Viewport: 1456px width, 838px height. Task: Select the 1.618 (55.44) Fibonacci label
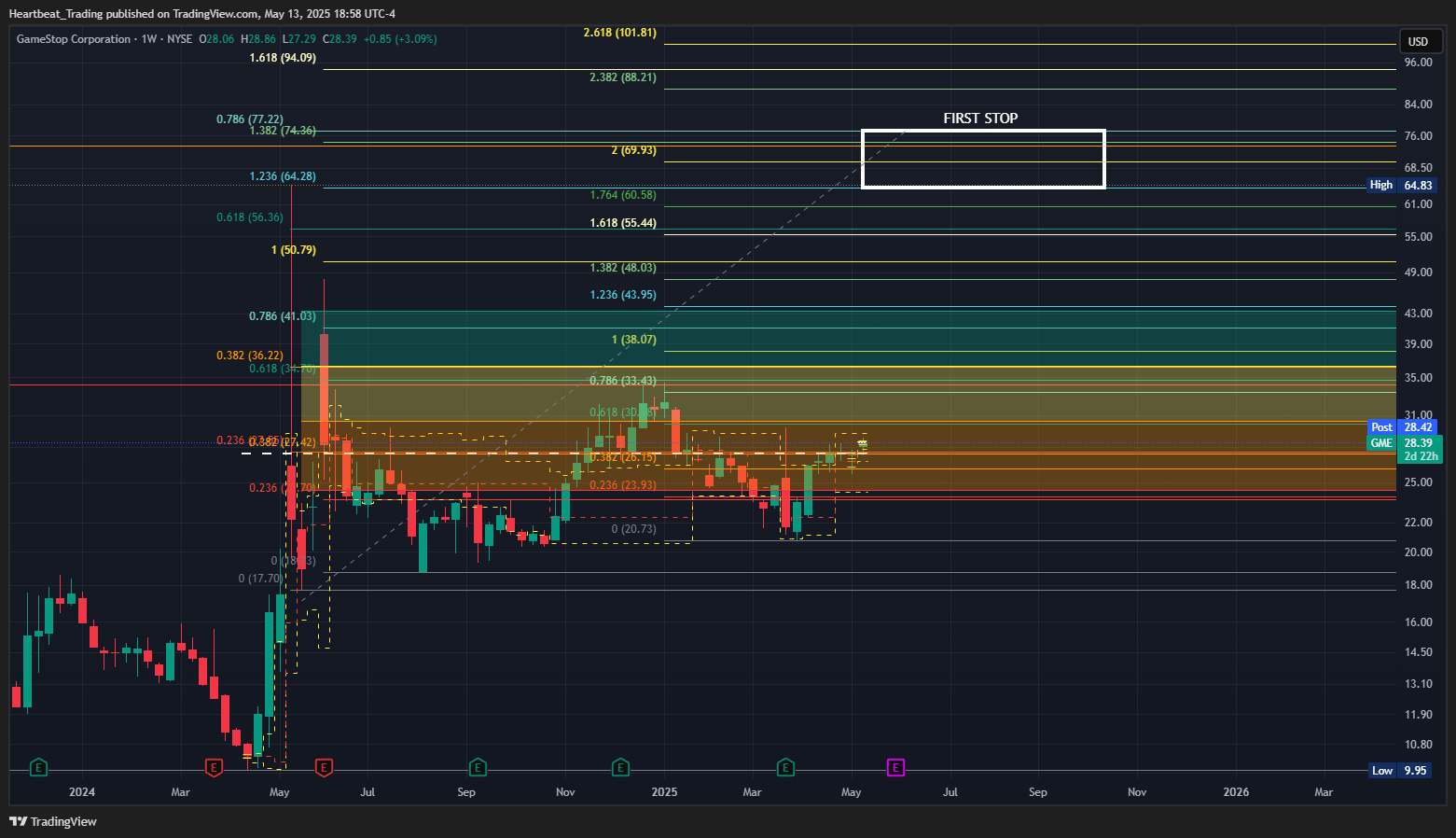pyautogui.click(x=623, y=223)
